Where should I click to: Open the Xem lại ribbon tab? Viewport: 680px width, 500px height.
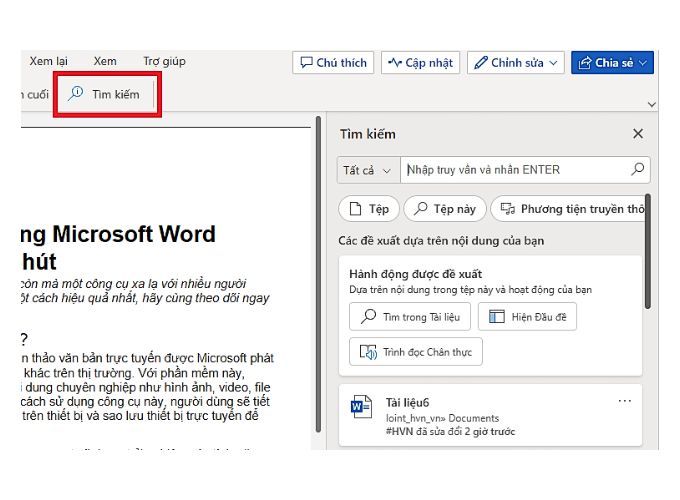[x=49, y=62]
